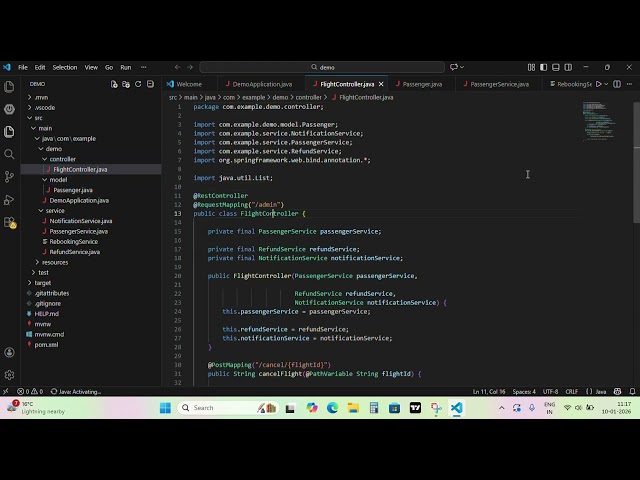The image size is (640, 480).
Task: Open pom.xml in Explorer
Action: pyautogui.click(x=46, y=344)
